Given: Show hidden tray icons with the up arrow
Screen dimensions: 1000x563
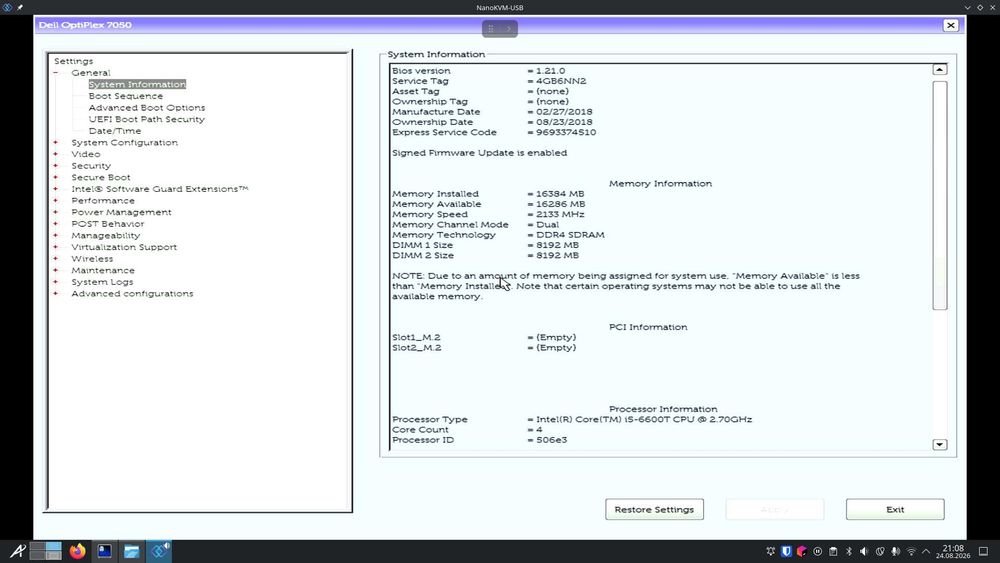Looking at the screenshot, I should [x=926, y=552].
